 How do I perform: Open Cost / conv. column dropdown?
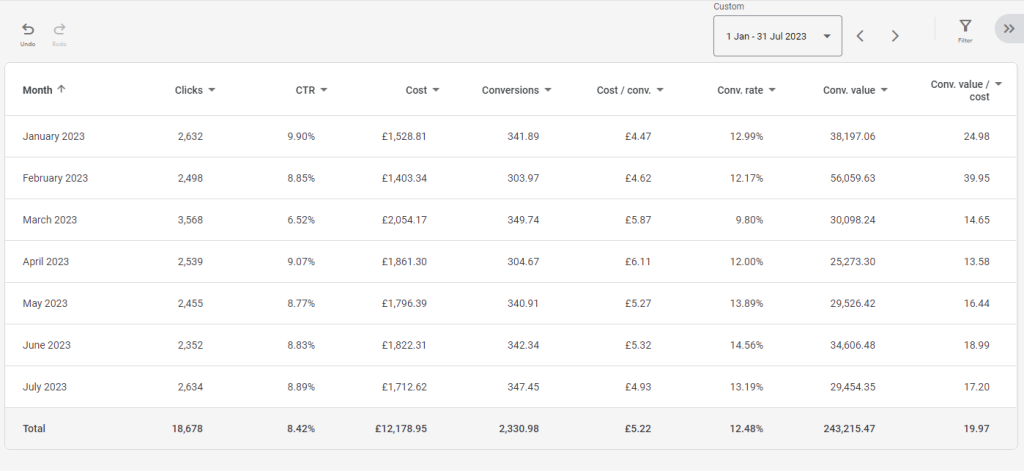(660, 90)
